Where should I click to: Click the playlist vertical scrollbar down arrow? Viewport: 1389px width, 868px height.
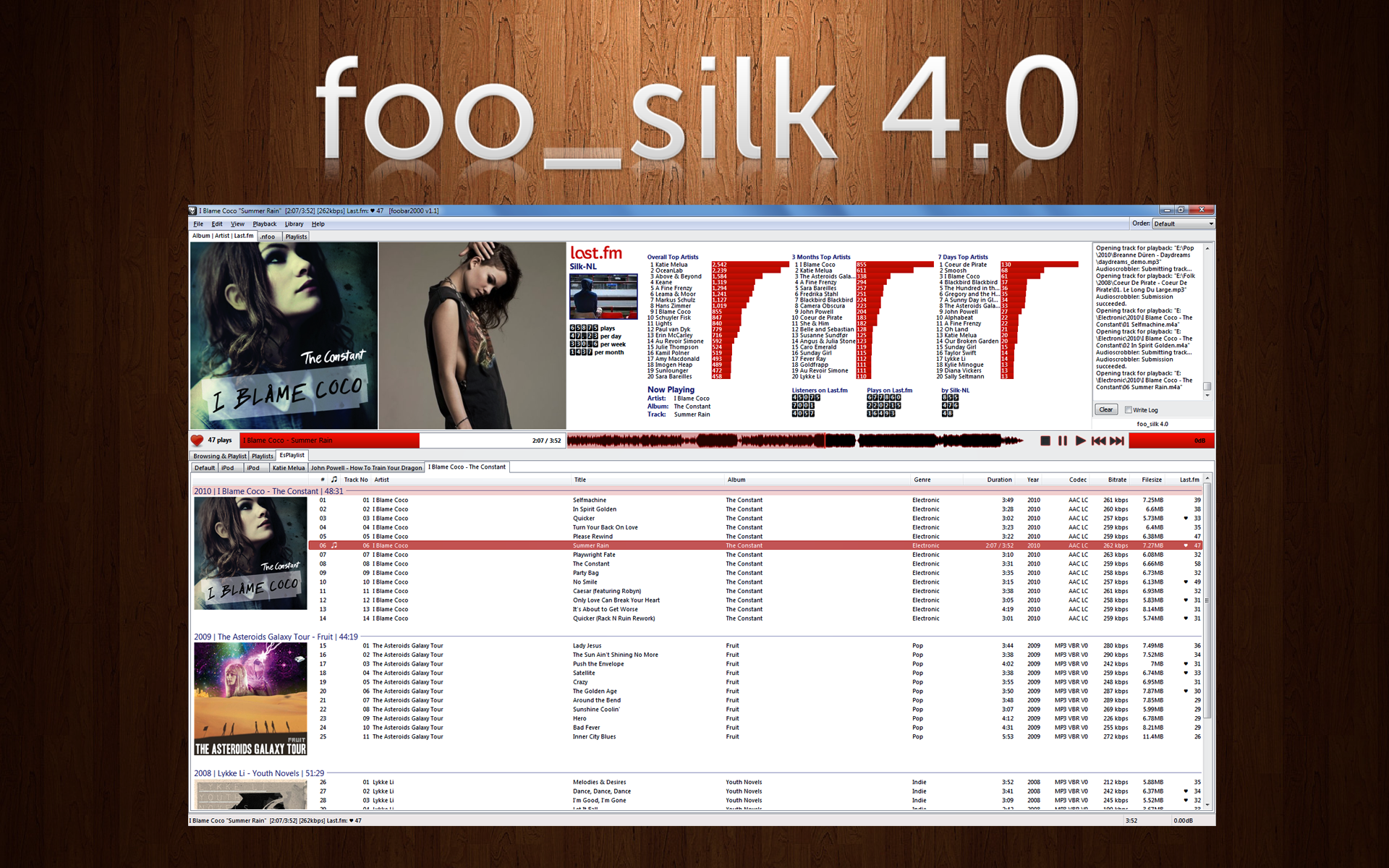click(1207, 804)
